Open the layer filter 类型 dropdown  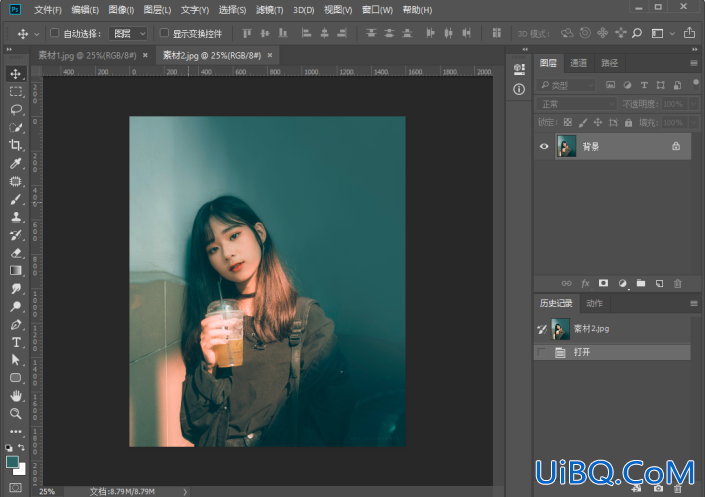(x=567, y=85)
